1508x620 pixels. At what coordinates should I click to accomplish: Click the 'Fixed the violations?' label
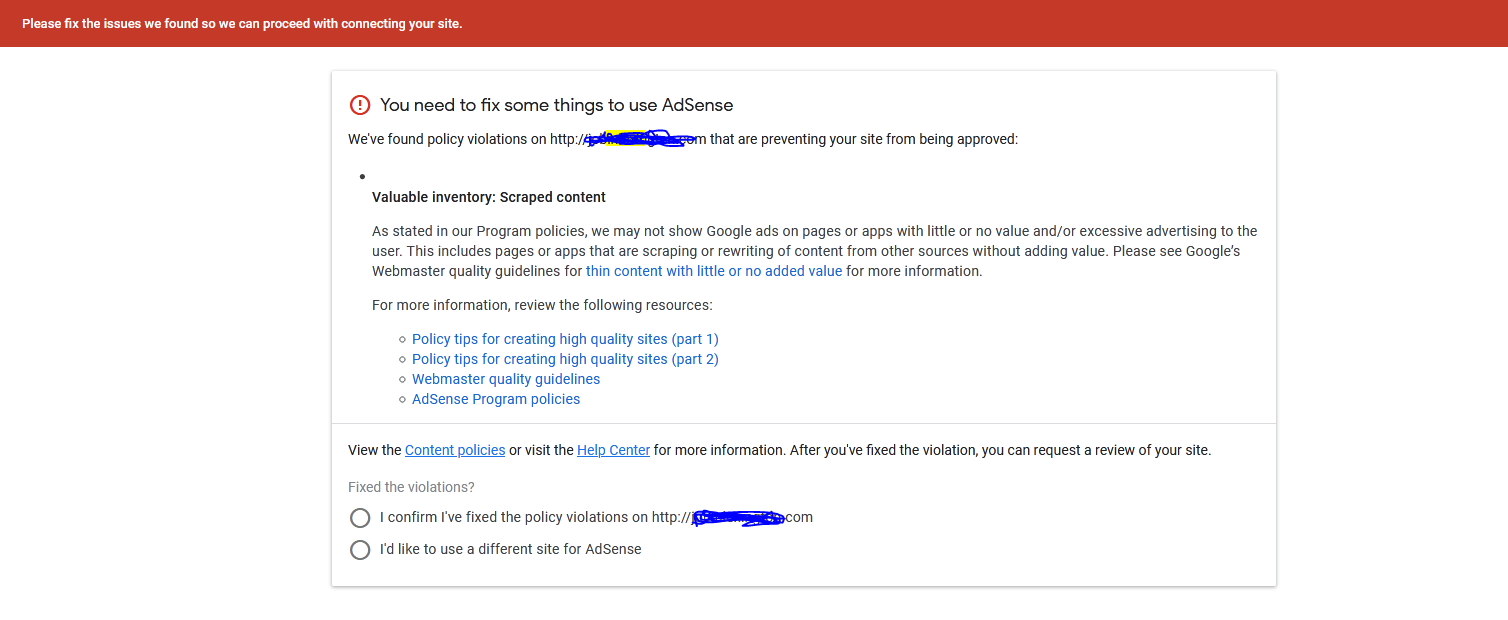click(411, 487)
